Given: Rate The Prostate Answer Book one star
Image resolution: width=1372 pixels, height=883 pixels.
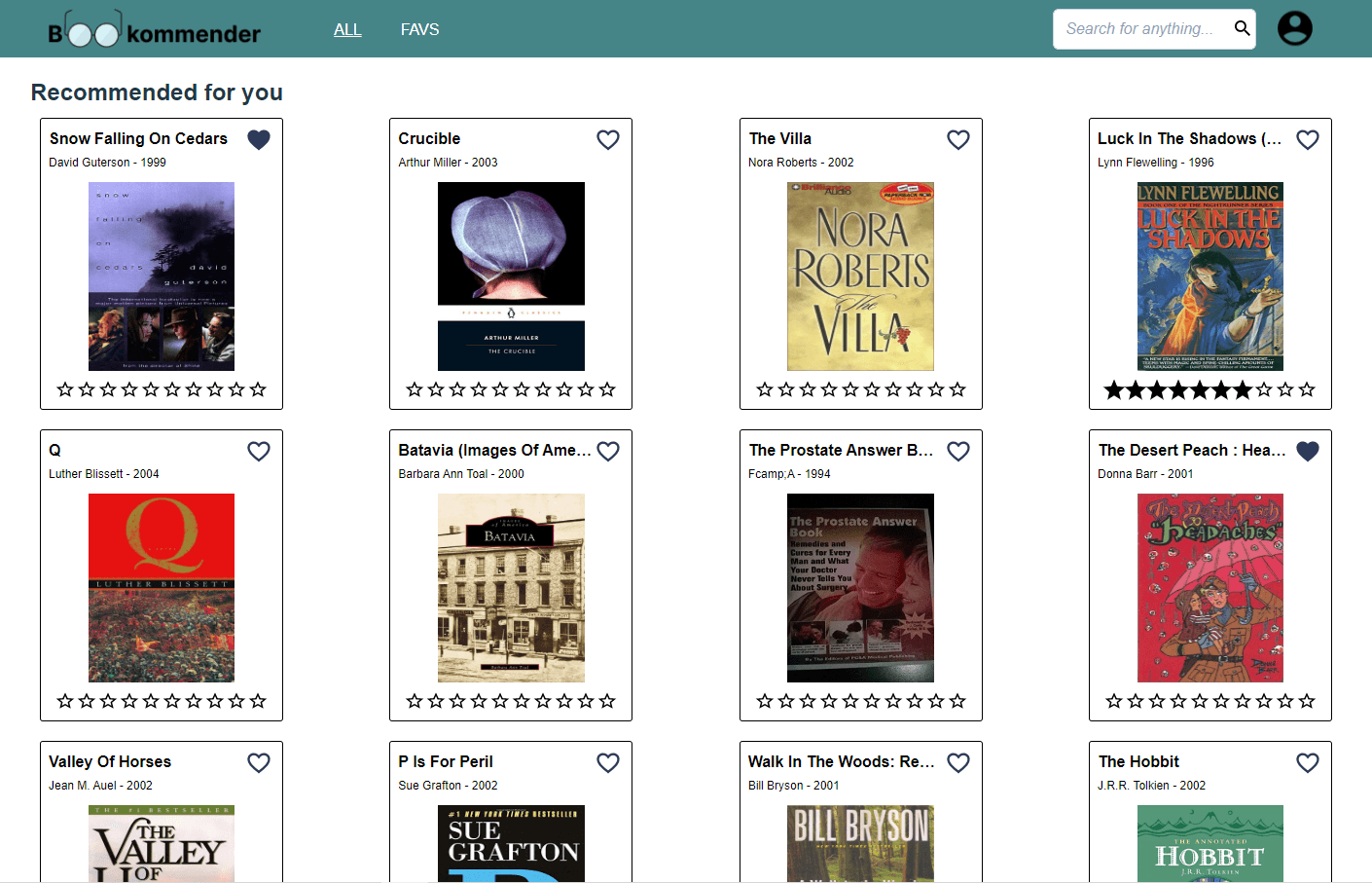Looking at the screenshot, I should coord(765,701).
